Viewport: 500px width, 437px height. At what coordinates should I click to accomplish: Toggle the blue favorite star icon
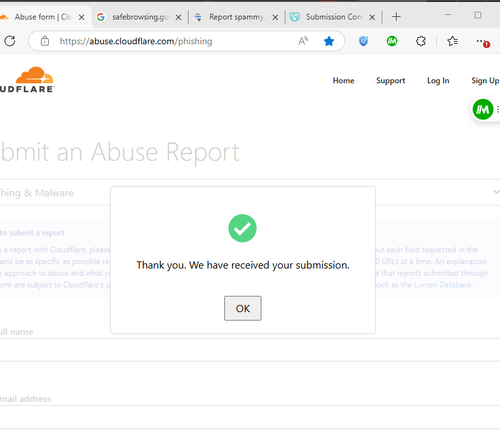click(329, 41)
